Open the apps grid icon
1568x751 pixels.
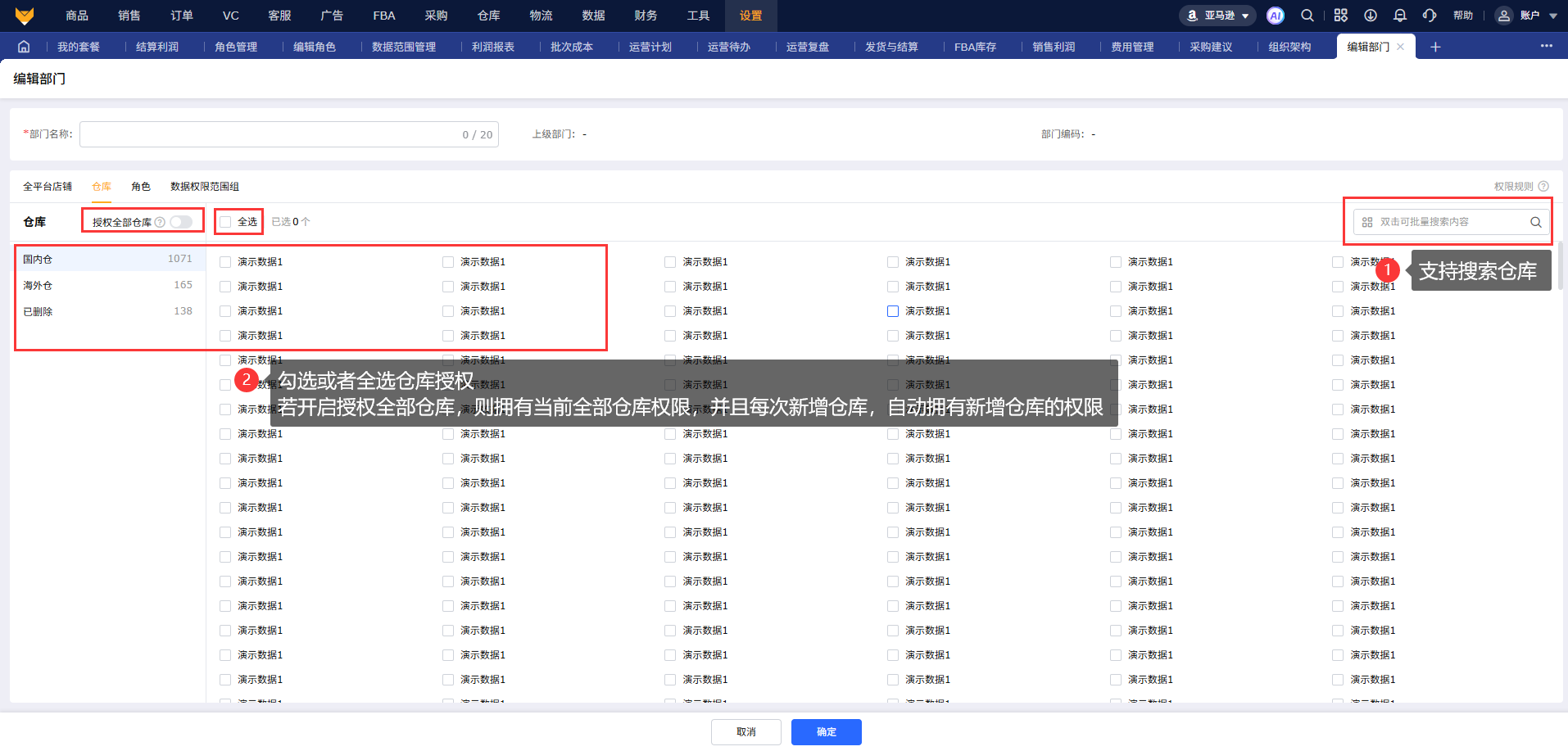coord(1340,16)
